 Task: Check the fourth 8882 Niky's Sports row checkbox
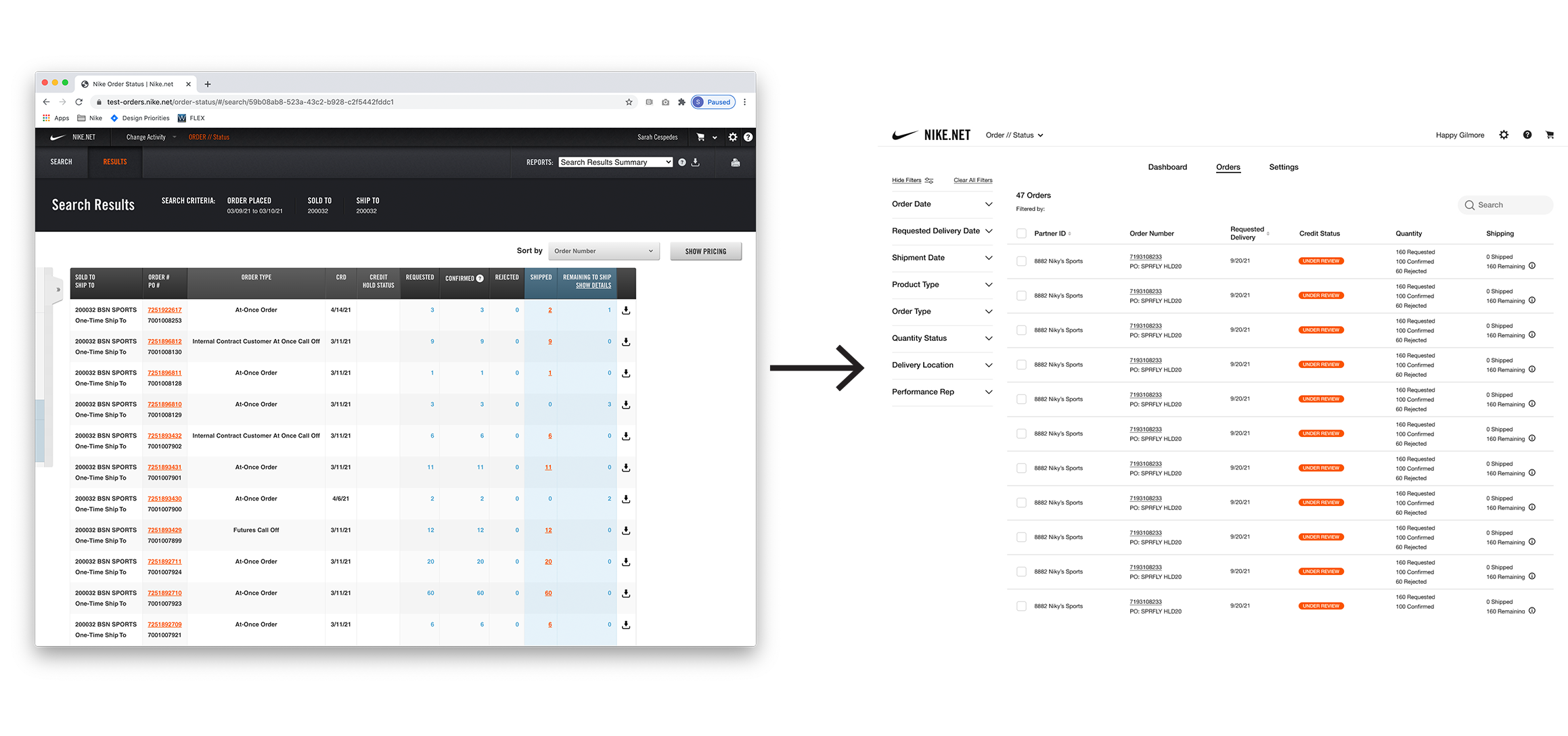[1021, 365]
